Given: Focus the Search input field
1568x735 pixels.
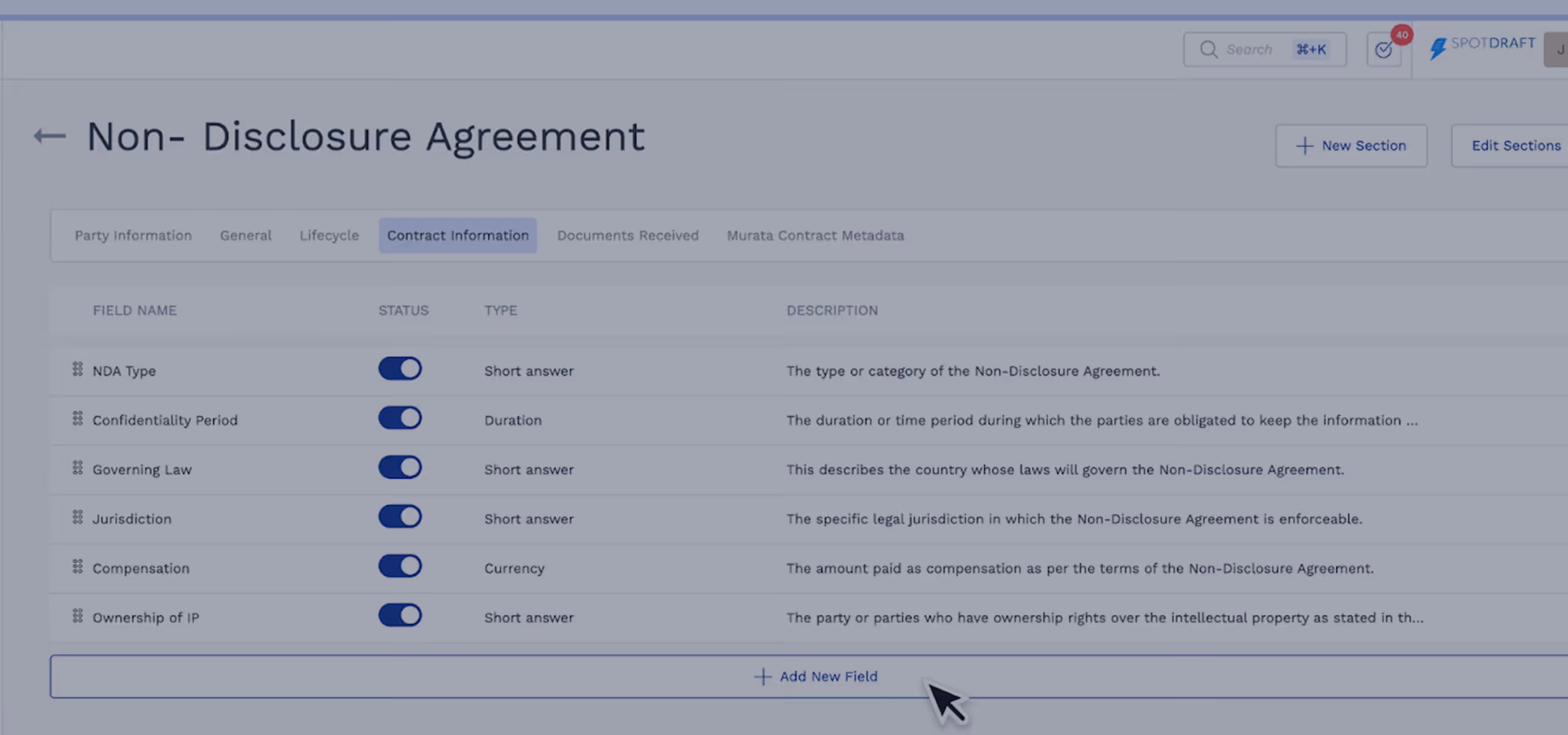Looking at the screenshot, I should coord(1249,50).
